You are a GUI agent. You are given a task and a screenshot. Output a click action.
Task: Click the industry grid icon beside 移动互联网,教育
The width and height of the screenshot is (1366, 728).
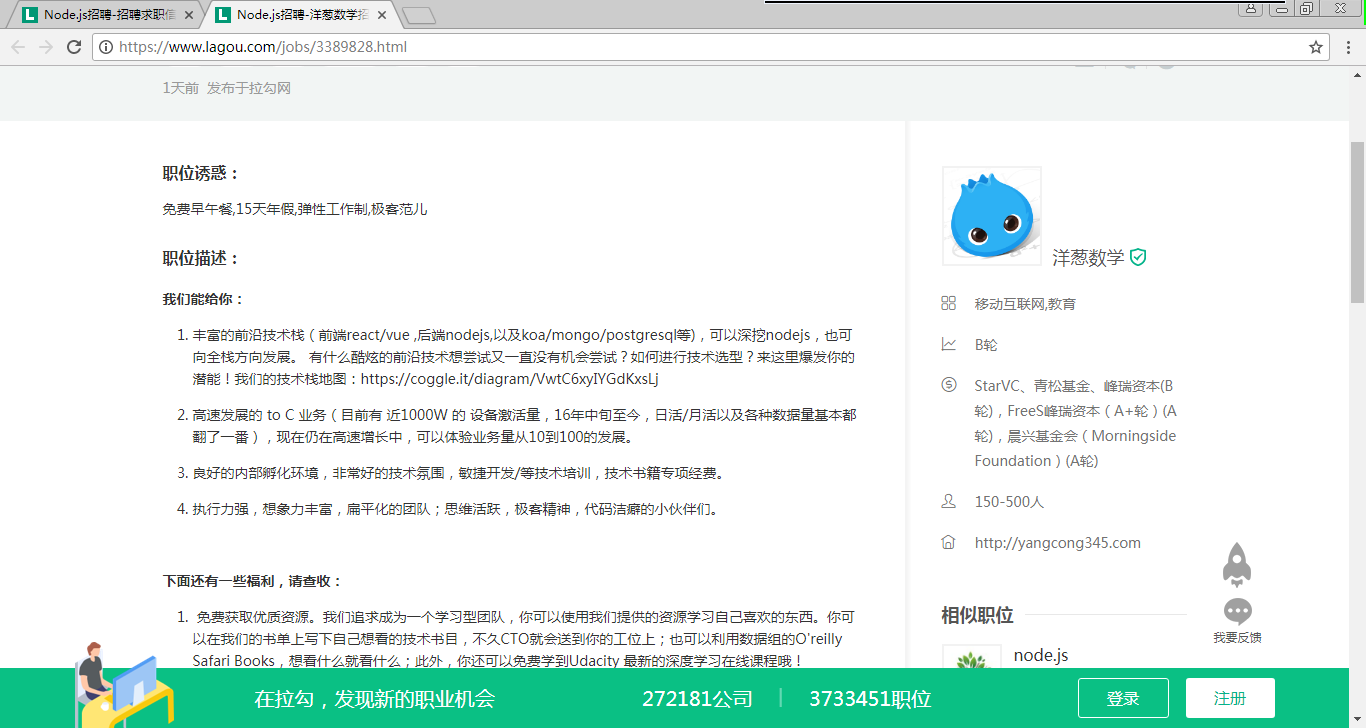coord(949,303)
